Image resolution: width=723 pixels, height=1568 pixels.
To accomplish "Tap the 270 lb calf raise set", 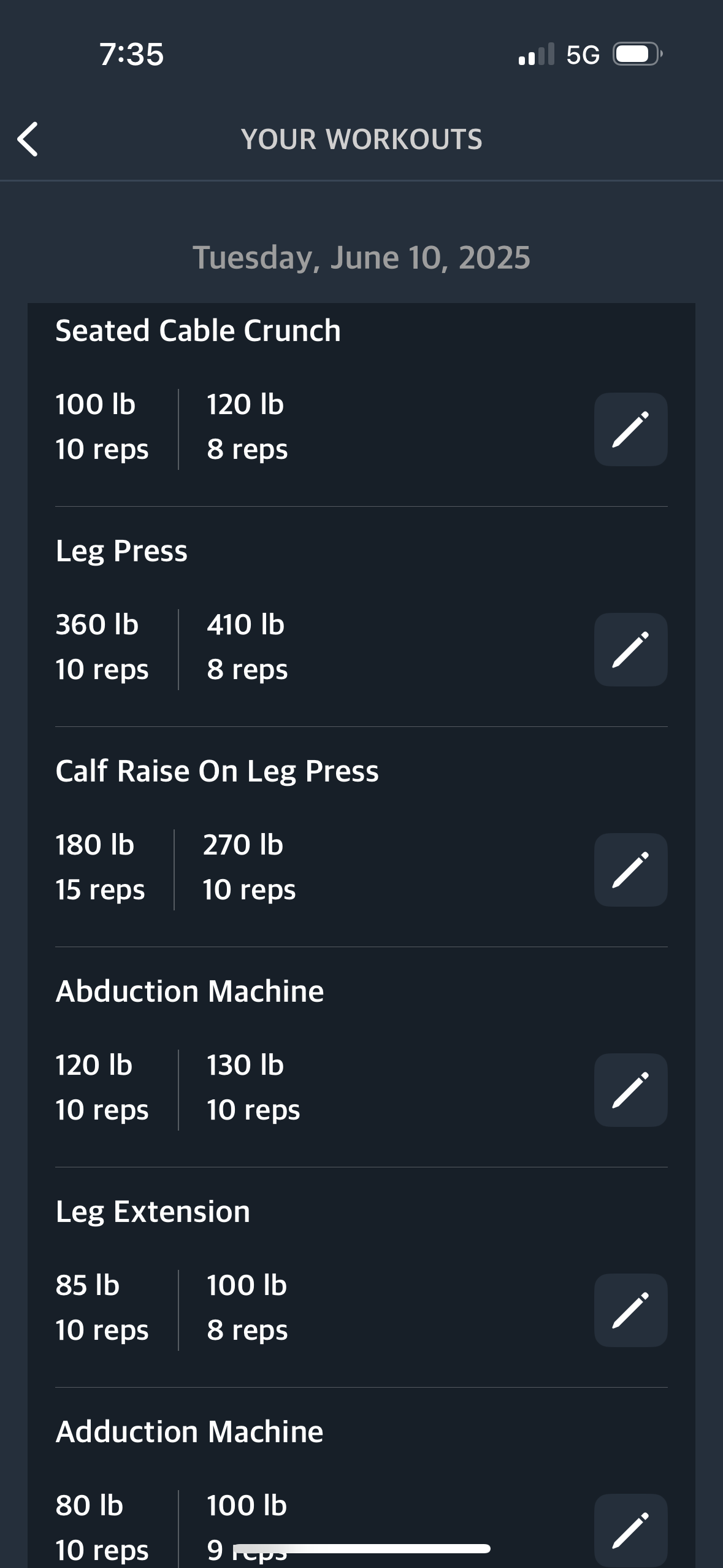I will point(249,867).
